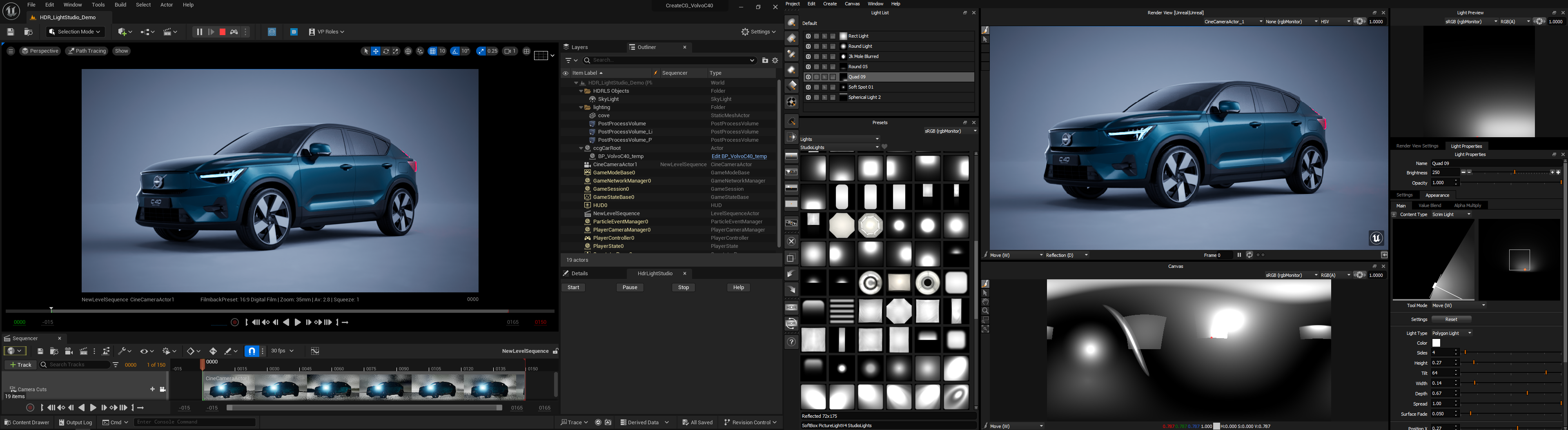Open the Selection Mode dropdown
1568x430 pixels.
[76, 32]
